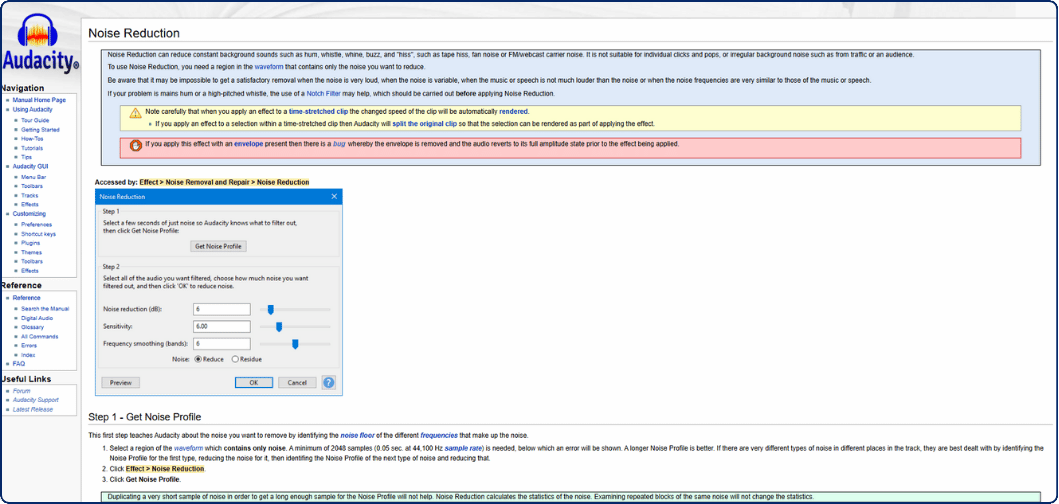This screenshot has height=504, width=1059.
Task: Click the Noise Reduction page title
Action: (134, 32)
